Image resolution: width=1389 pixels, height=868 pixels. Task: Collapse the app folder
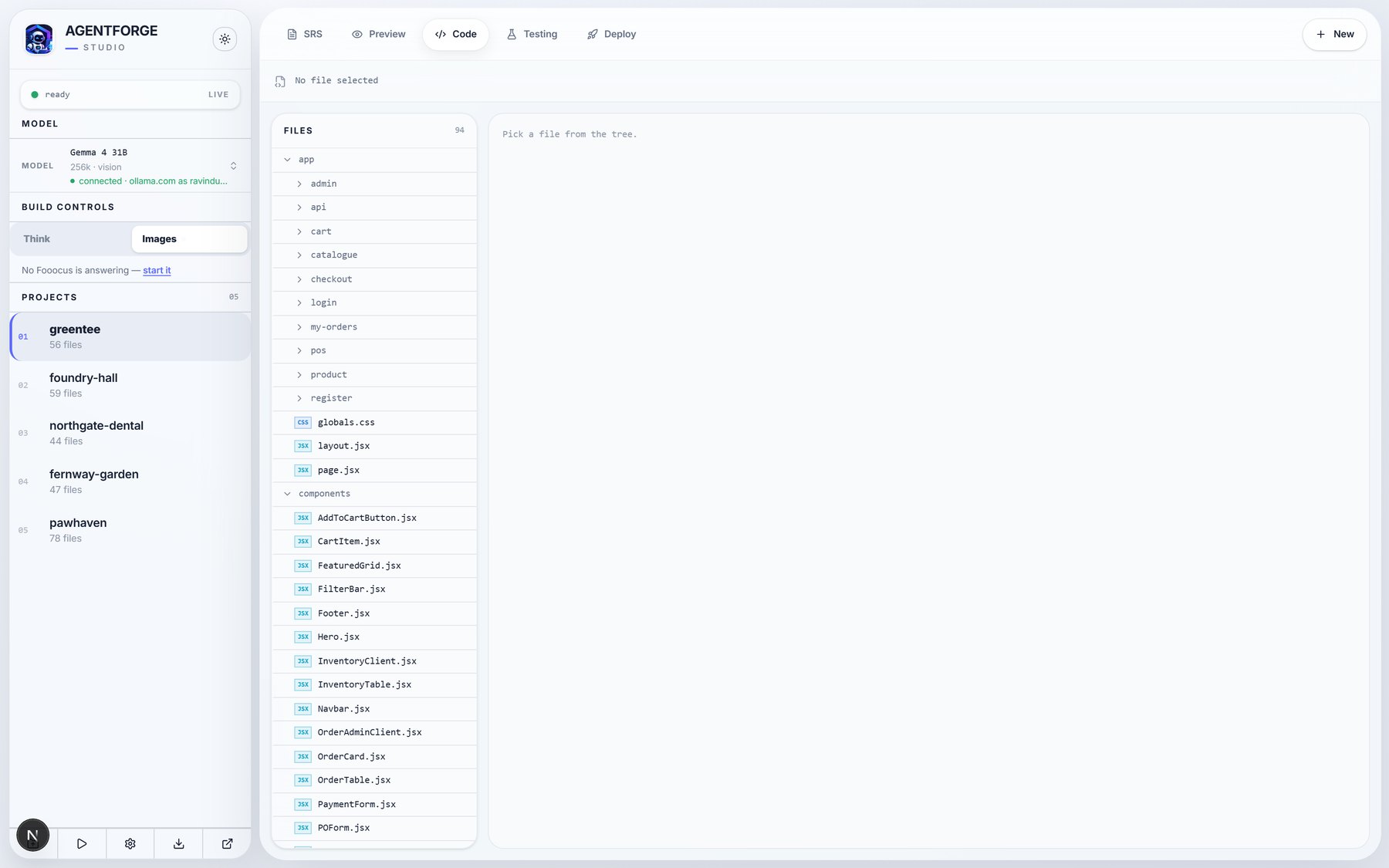374,160
